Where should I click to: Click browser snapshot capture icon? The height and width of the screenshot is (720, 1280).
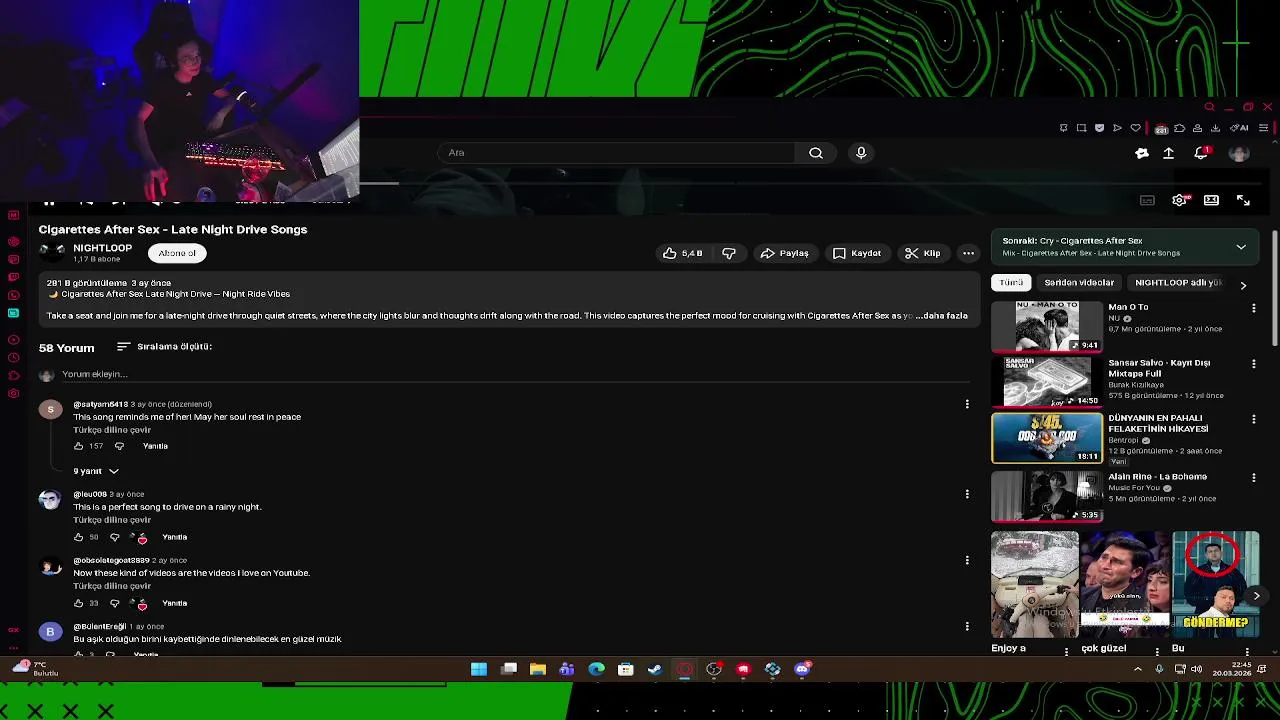click(x=1081, y=128)
